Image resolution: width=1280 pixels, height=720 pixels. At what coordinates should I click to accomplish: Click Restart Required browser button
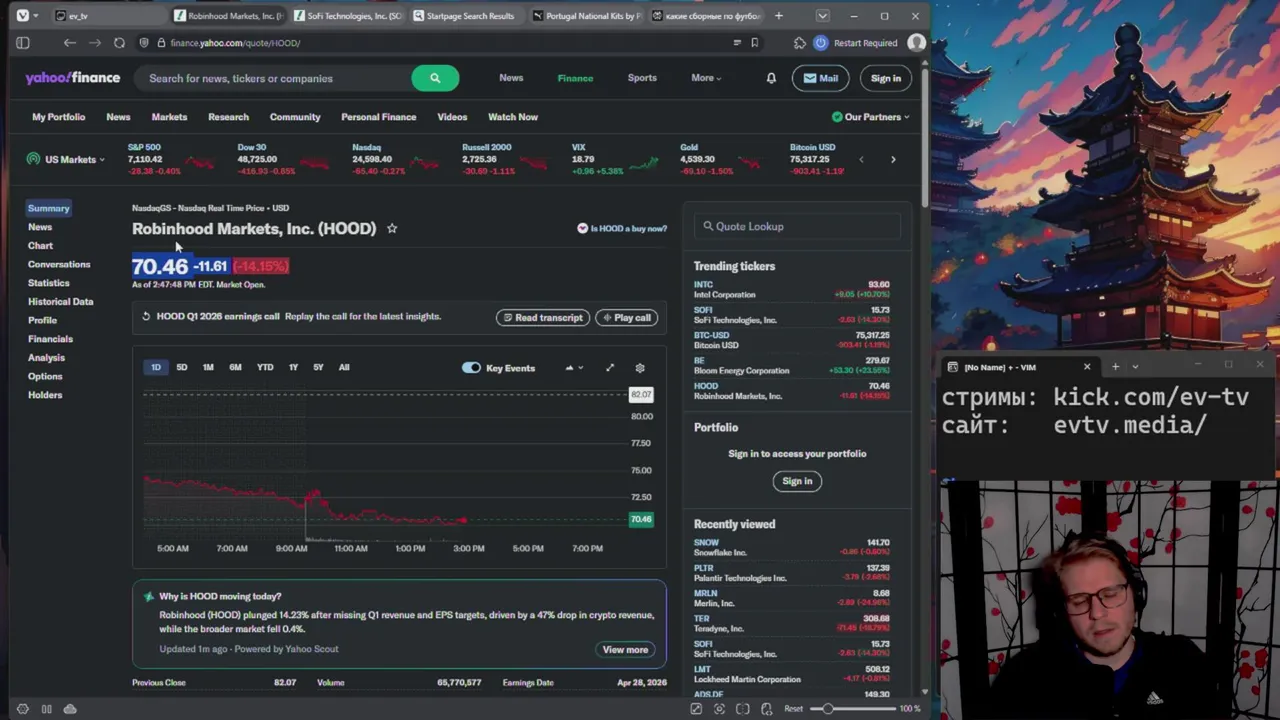click(856, 43)
